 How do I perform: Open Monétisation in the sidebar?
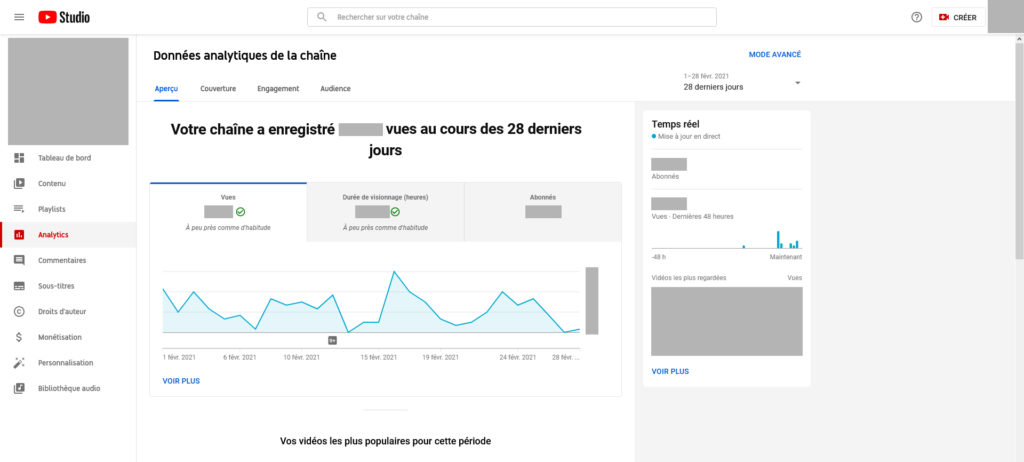tap(59, 337)
